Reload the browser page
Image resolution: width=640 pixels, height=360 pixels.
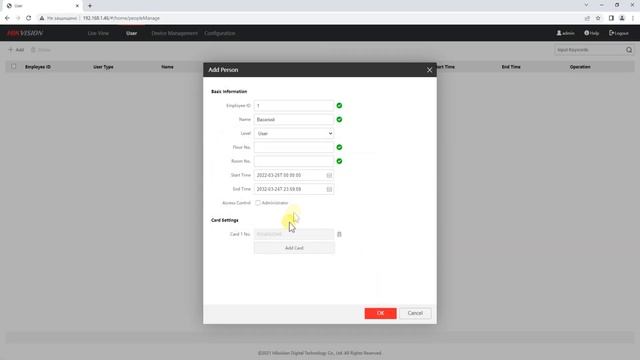[x=28, y=18]
